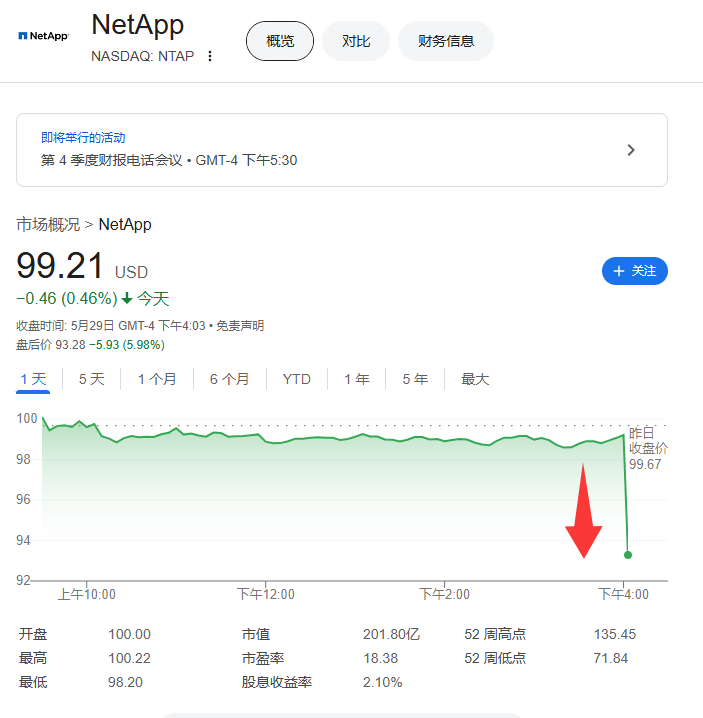Show the 1 年 chart range
Image resolution: width=703 pixels, height=718 pixels.
pos(357,379)
